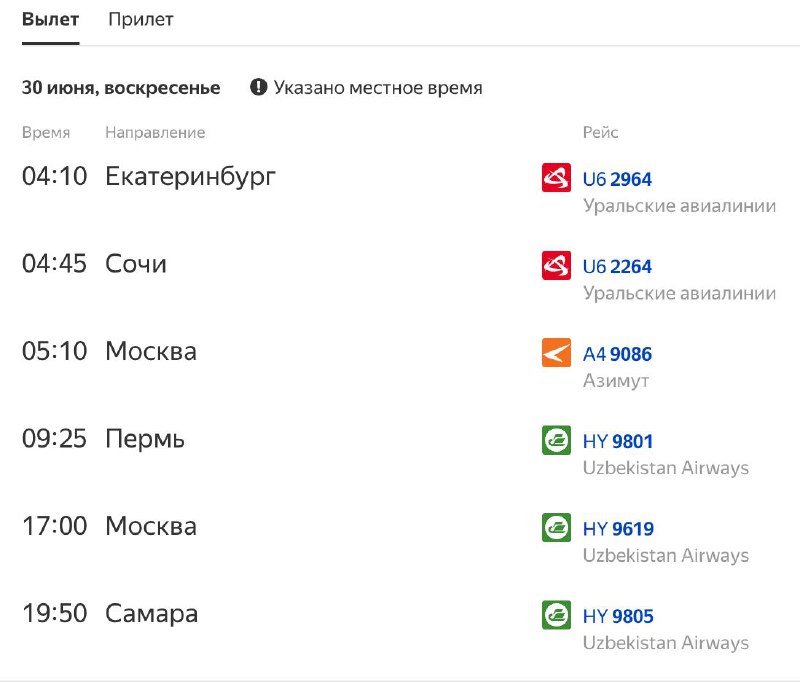Select the Вылет tab
This screenshot has width=800, height=682.
(x=51, y=19)
